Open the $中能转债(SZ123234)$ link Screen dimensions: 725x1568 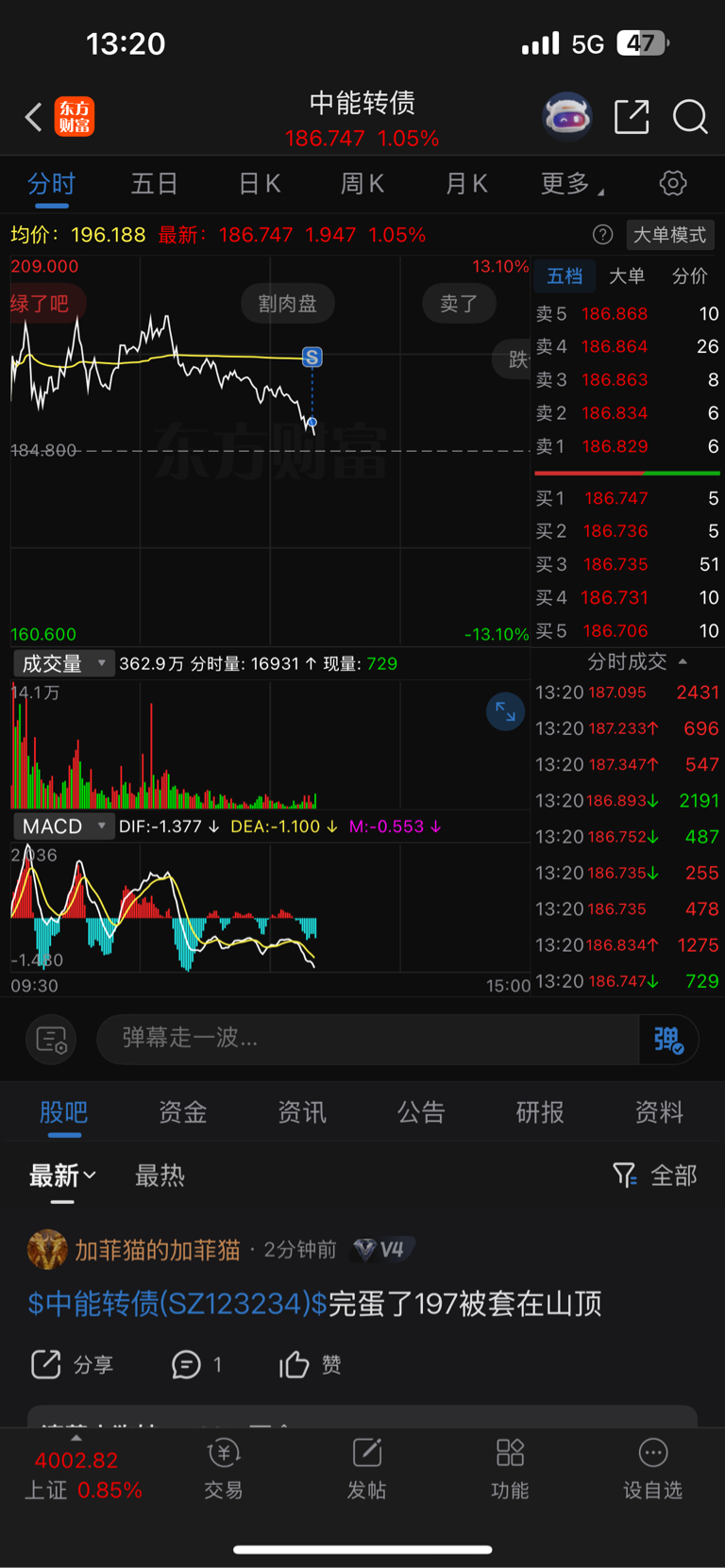177,1304
